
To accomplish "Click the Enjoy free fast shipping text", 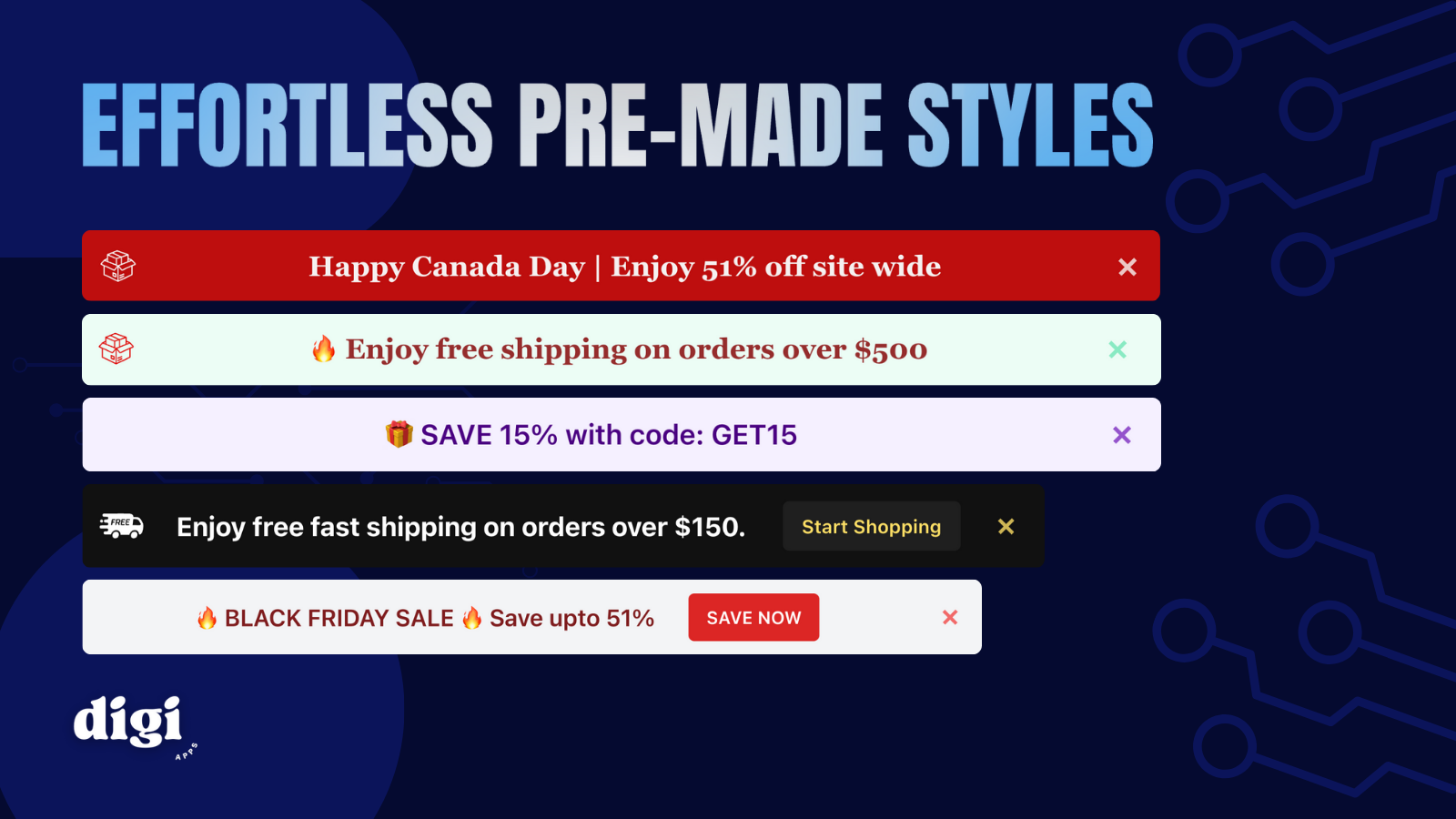I will 461,527.
